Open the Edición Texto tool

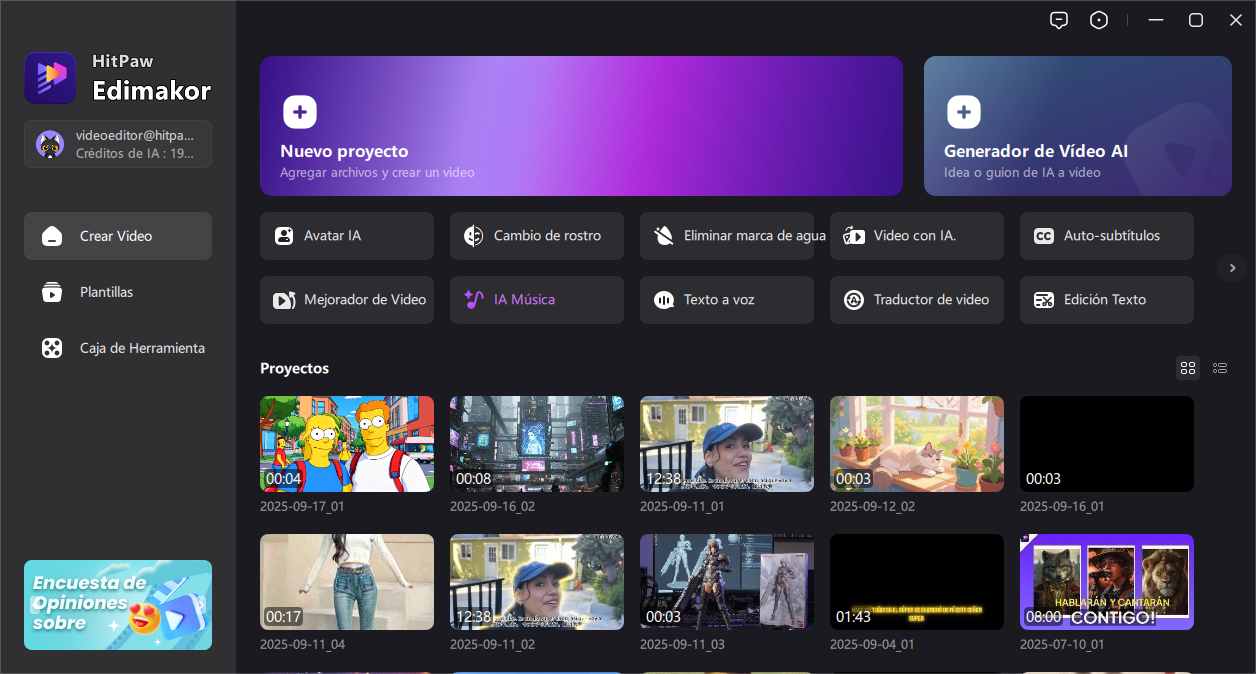pos(1106,300)
